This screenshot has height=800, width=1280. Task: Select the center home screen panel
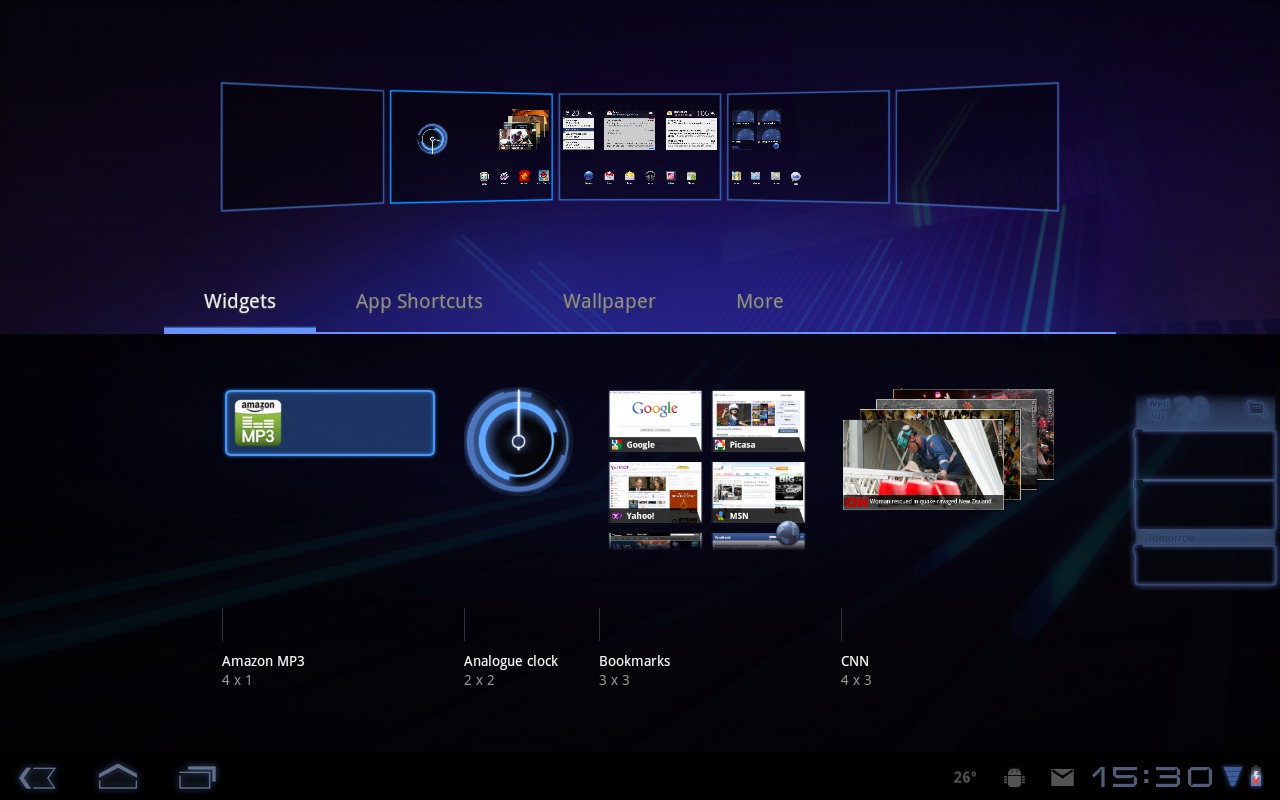click(640, 147)
